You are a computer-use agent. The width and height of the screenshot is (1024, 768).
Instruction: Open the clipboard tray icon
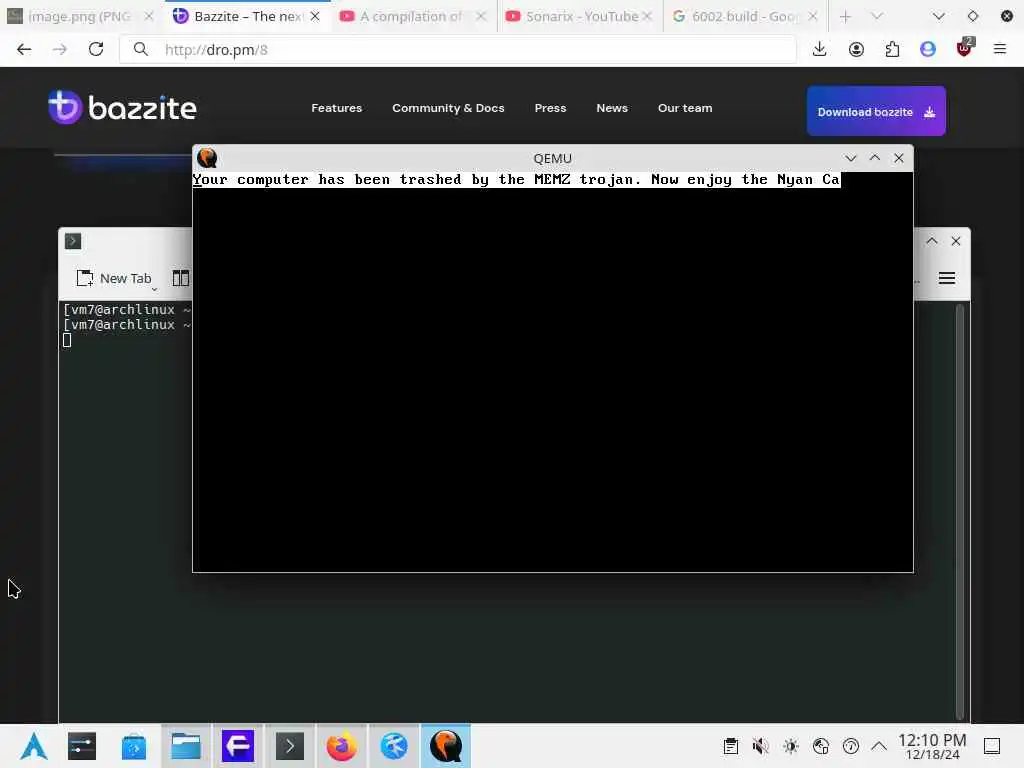pyautogui.click(x=731, y=746)
